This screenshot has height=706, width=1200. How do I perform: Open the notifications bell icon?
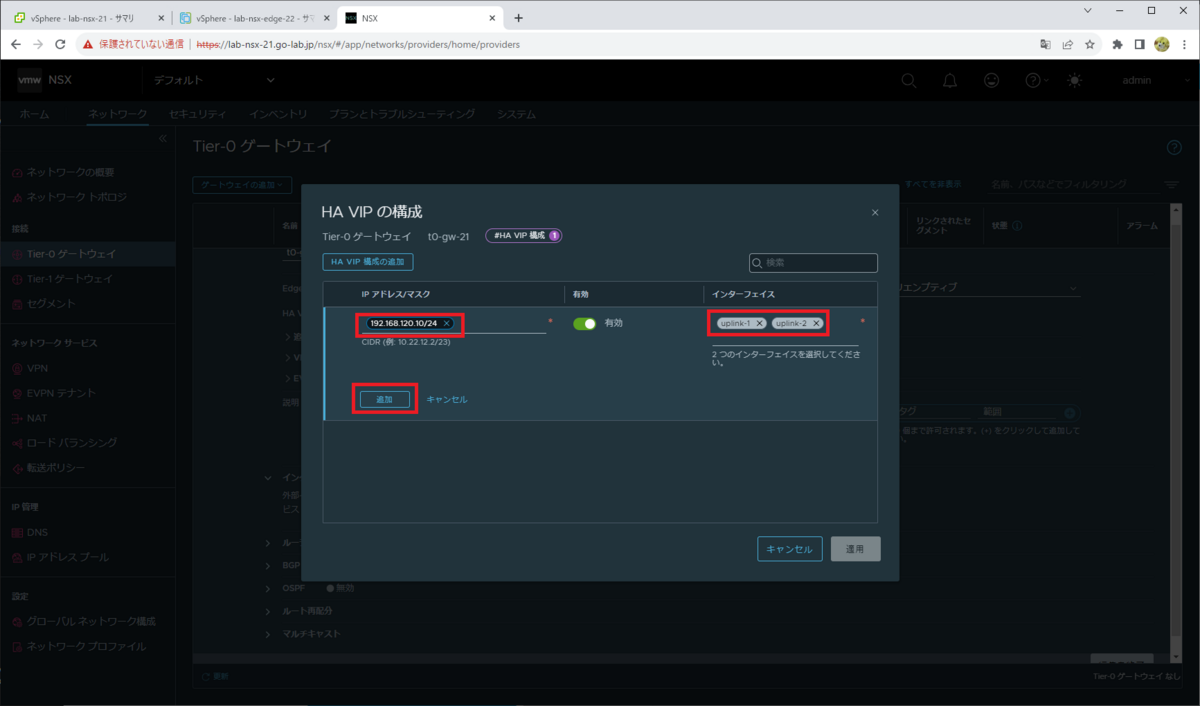pos(950,80)
